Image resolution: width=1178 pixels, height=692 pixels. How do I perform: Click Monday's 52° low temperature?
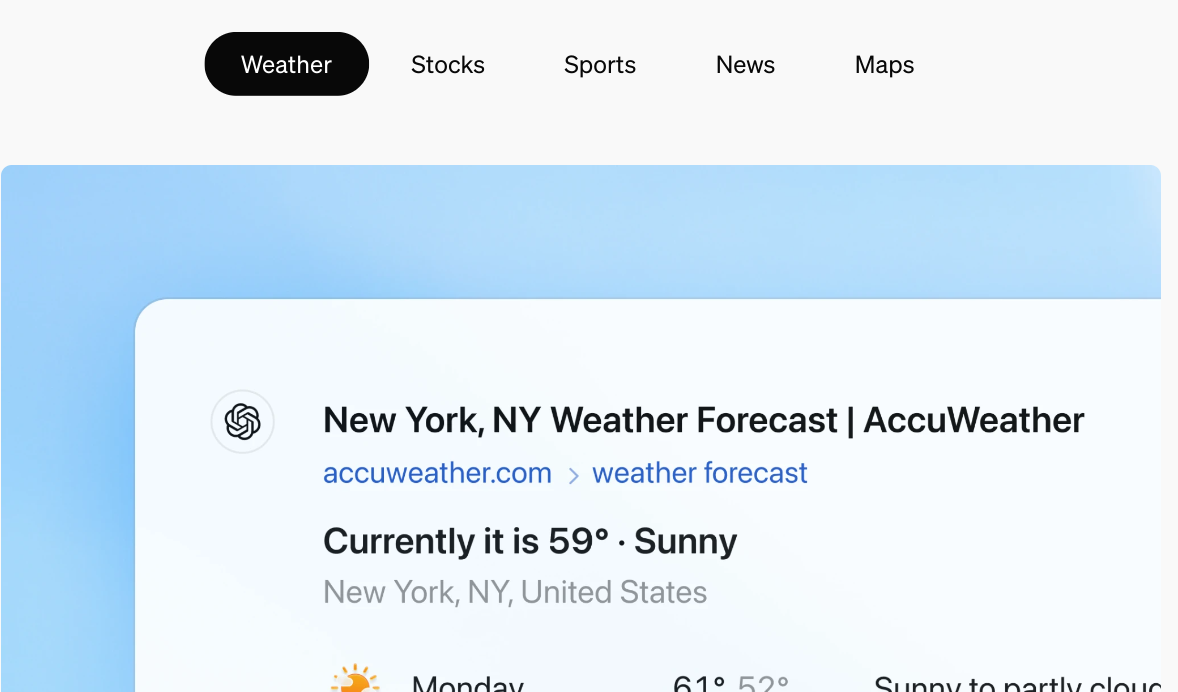pyautogui.click(x=763, y=684)
